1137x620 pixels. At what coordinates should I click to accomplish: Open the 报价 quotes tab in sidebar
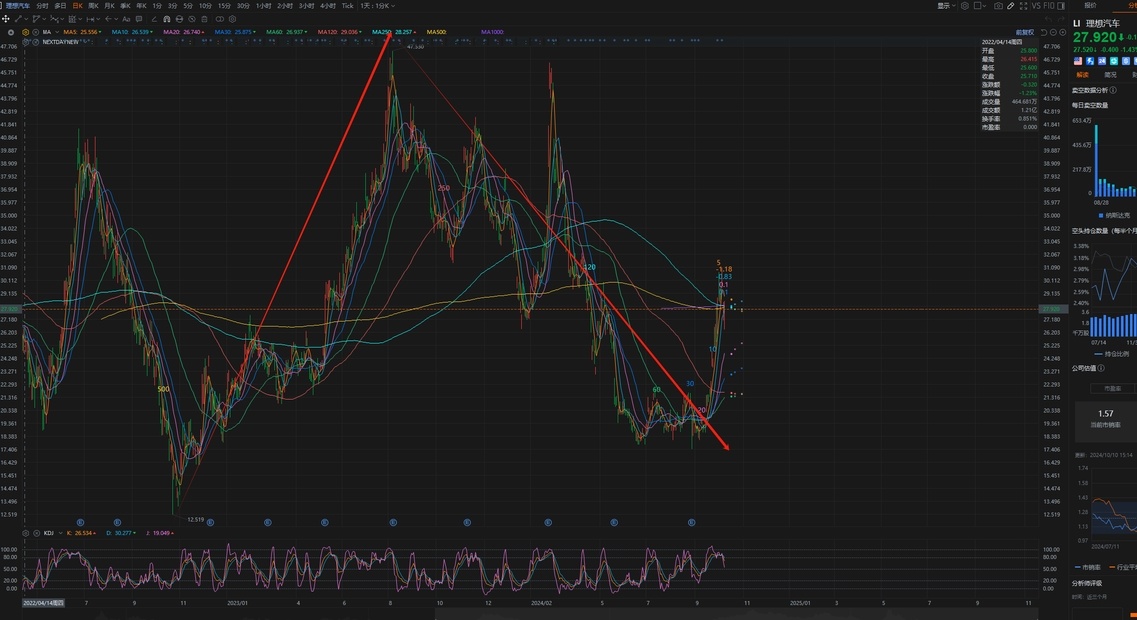(1090, 6)
